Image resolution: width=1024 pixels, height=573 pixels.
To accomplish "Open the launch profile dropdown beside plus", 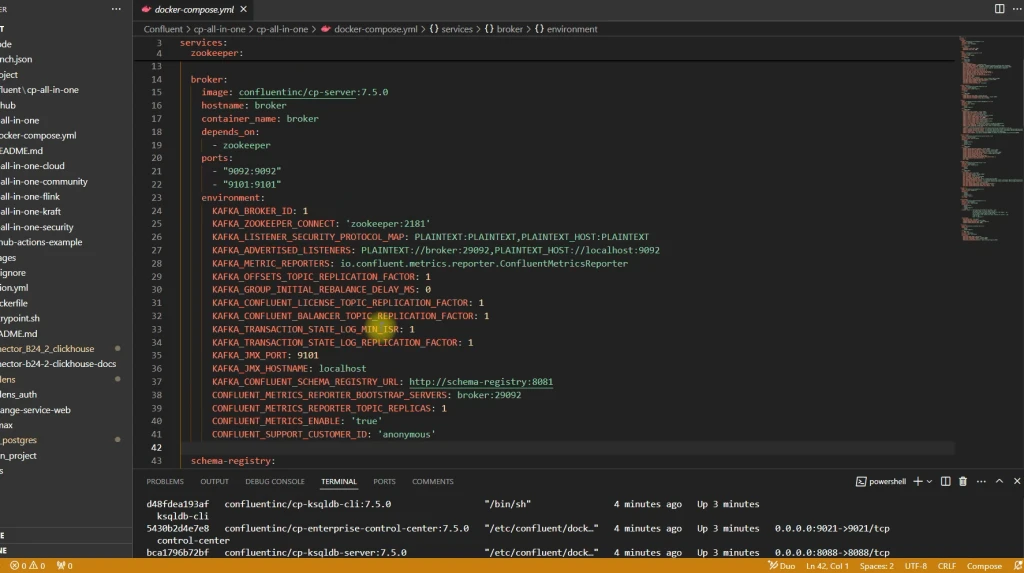I will pyautogui.click(x=929, y=481).
